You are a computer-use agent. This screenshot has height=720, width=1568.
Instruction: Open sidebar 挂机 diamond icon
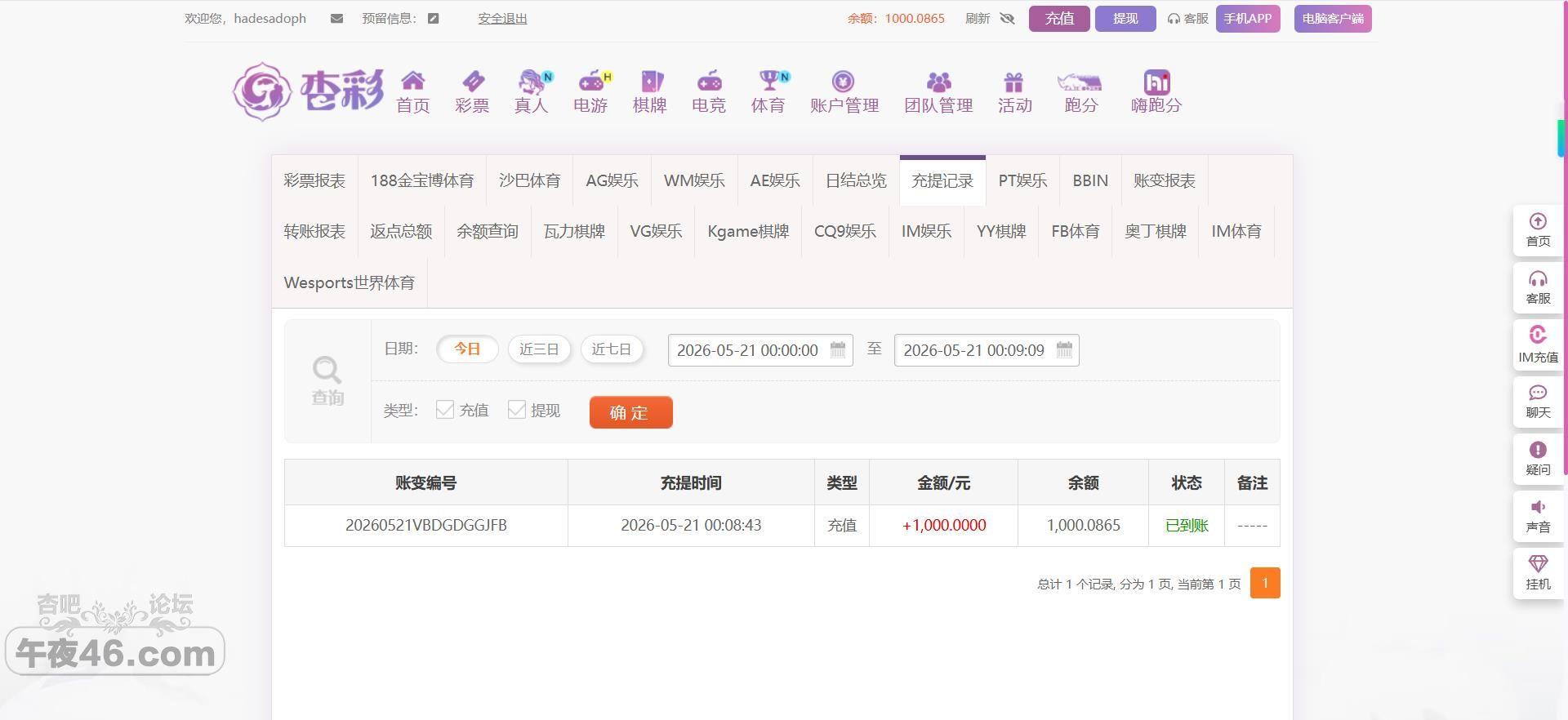pyautogui.click(x=1538, y=564)
